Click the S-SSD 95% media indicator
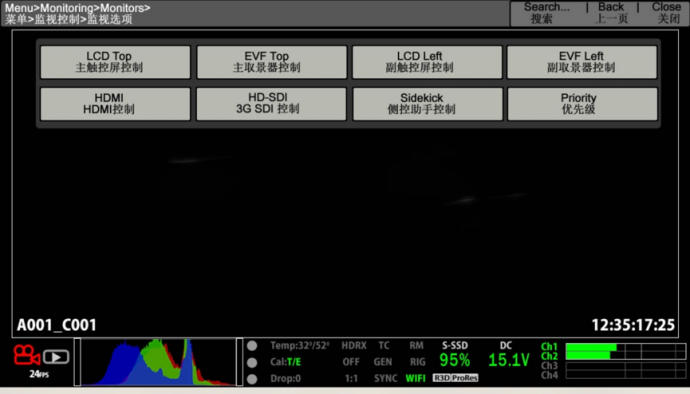Screen dimensions: 690x394 (x=455, y=356)
